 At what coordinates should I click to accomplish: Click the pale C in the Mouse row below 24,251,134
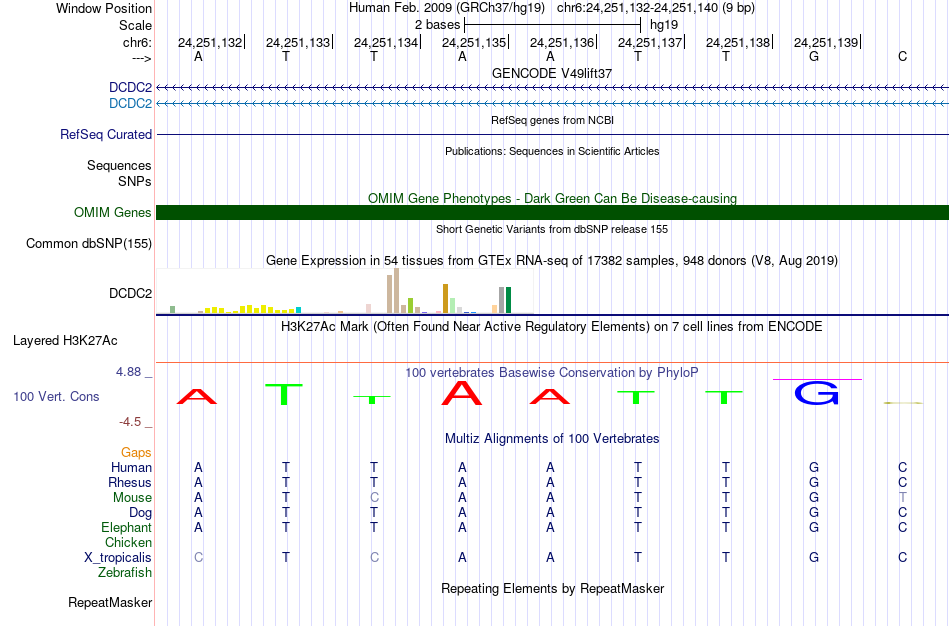(x=374, y=498)
